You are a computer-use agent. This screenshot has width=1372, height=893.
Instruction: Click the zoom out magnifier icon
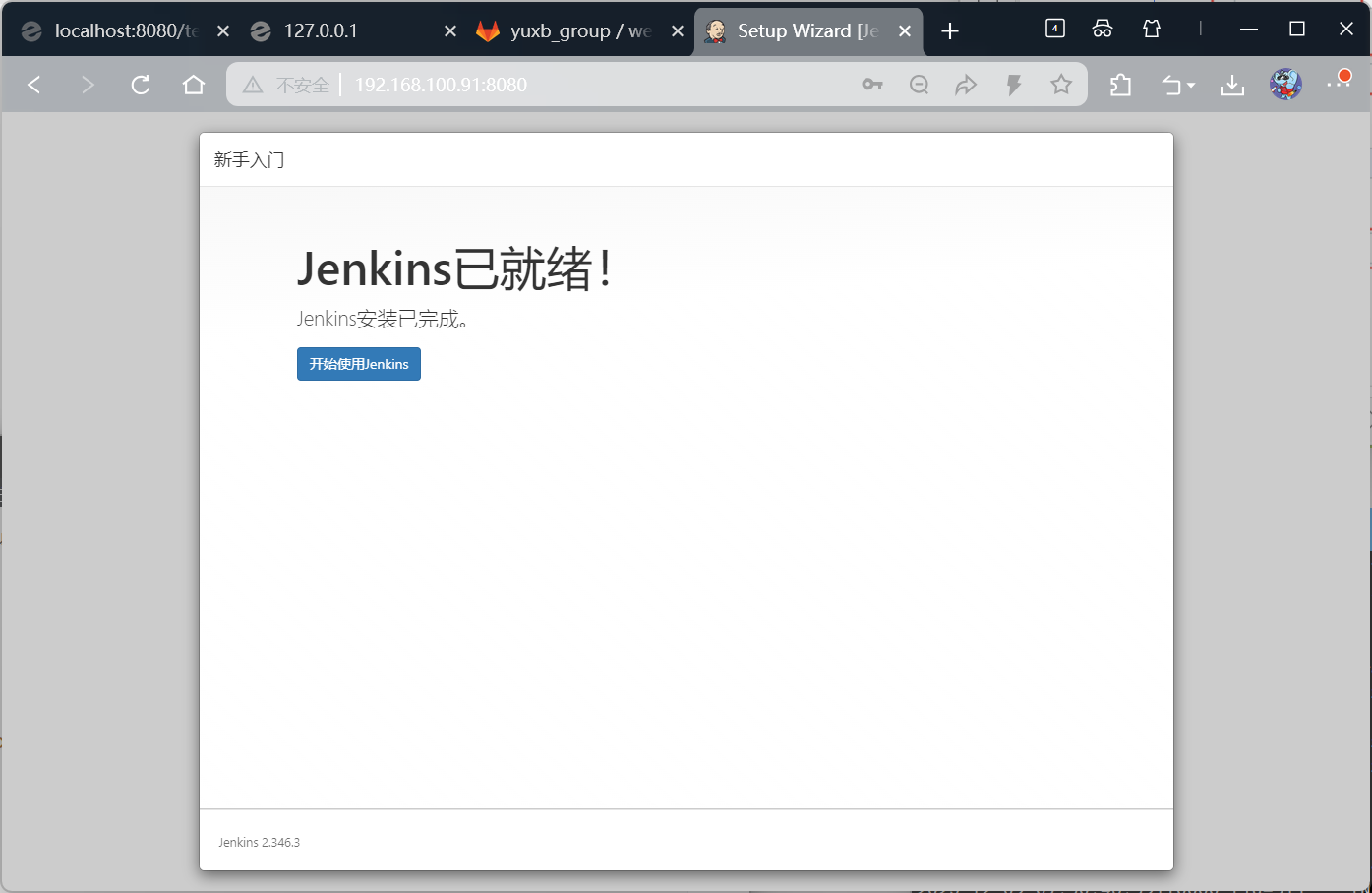click(x=919, y=85)
